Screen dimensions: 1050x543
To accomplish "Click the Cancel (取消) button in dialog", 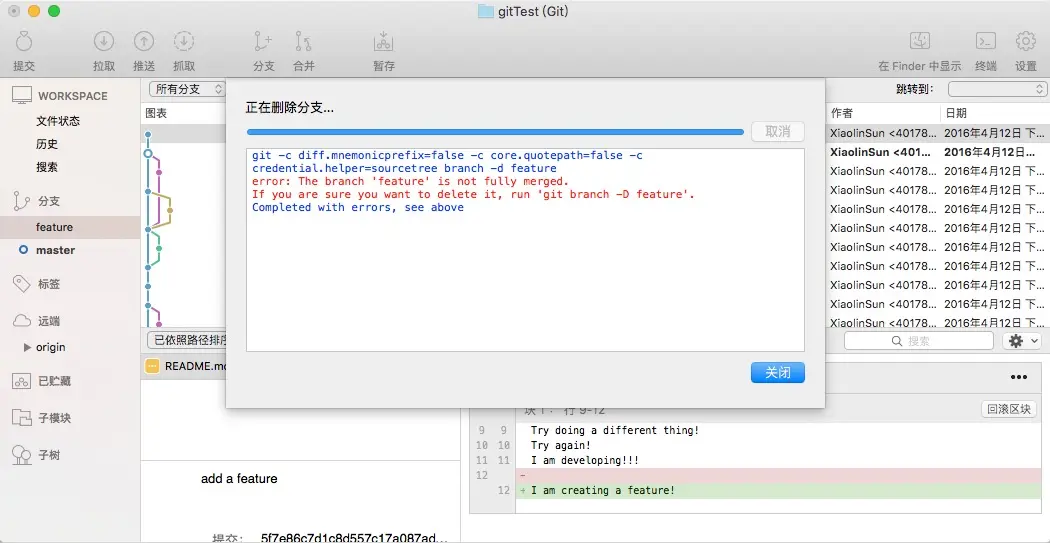I will pos(777,131).
